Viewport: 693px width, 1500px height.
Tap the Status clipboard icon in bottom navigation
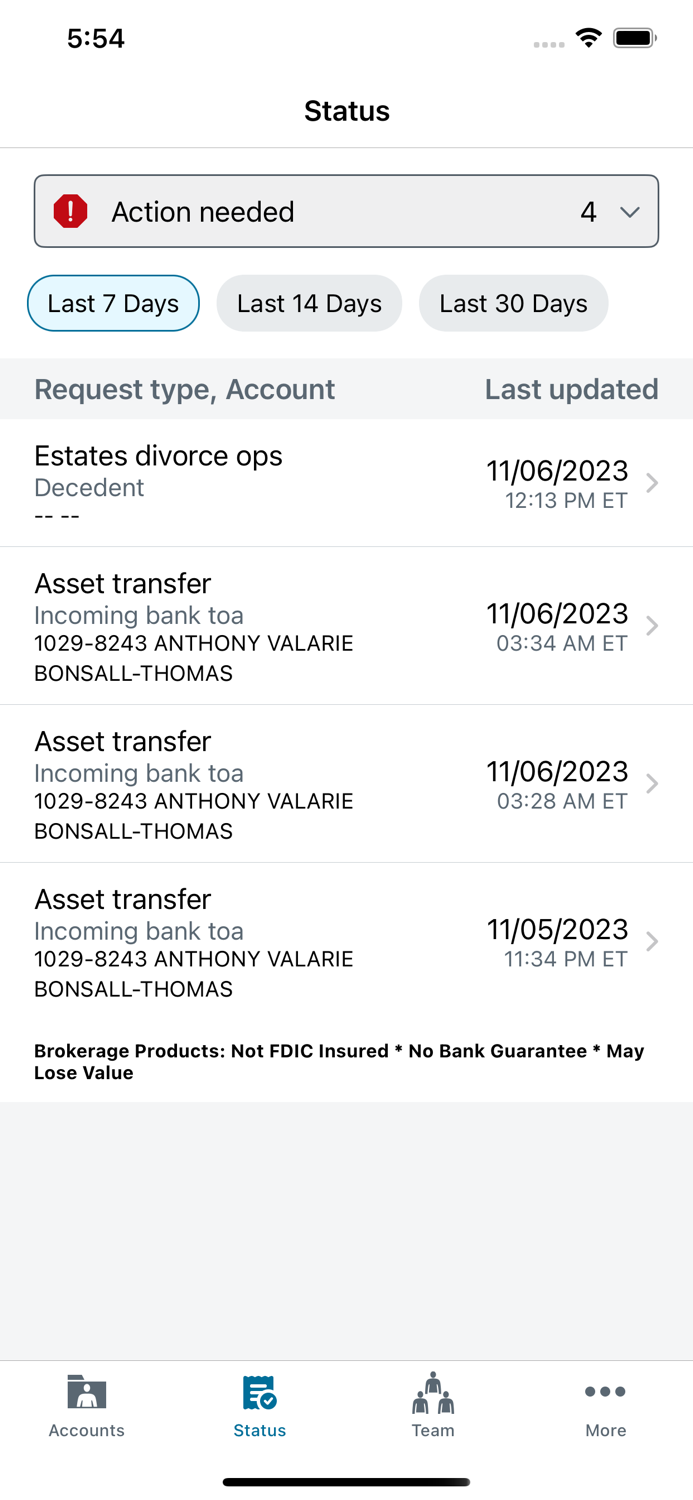tap(259, 1391)
